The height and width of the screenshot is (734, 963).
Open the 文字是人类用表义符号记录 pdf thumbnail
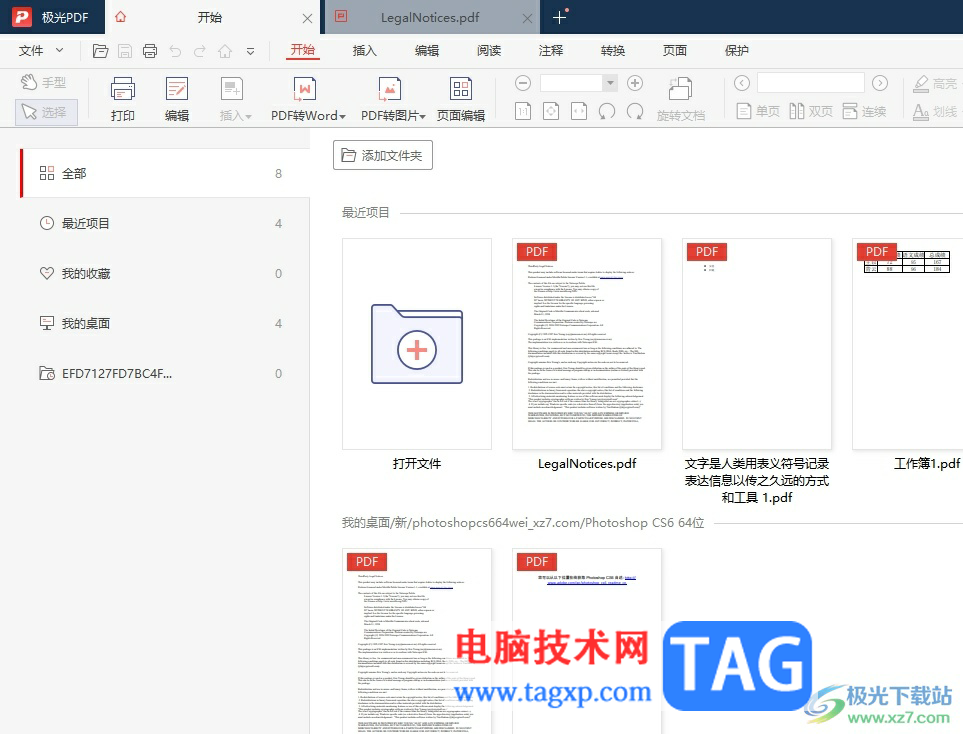click(757, 344)
